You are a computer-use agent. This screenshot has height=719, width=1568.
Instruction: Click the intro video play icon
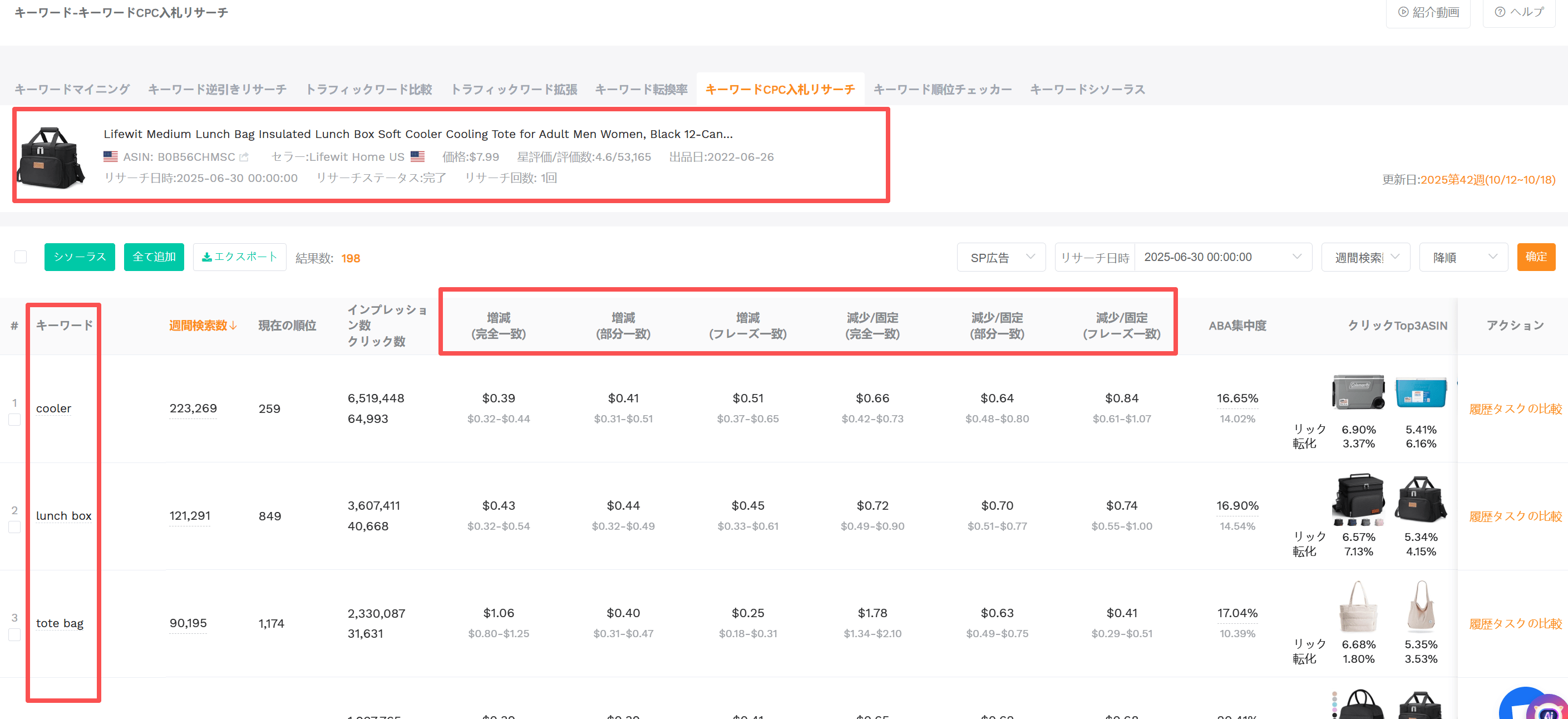tap(1403, 12)
